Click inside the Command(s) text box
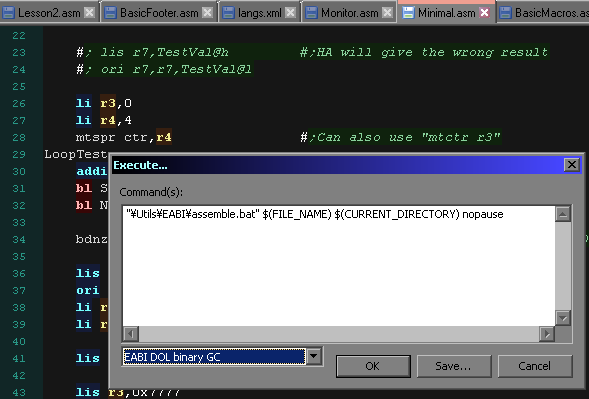This screenshot has height=399, width=589. (x=338, y=266)
